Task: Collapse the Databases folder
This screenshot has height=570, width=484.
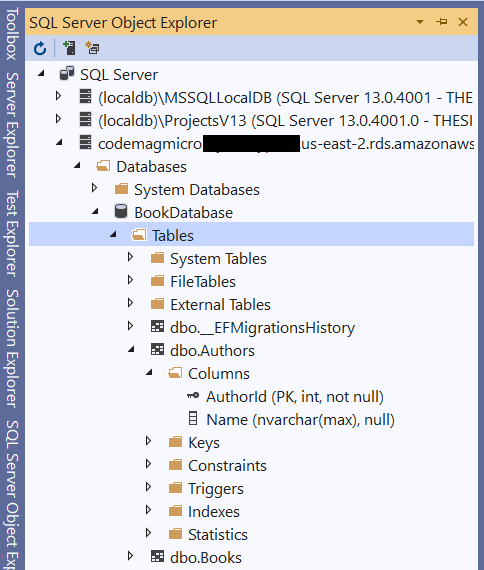Action: point(77,165)
